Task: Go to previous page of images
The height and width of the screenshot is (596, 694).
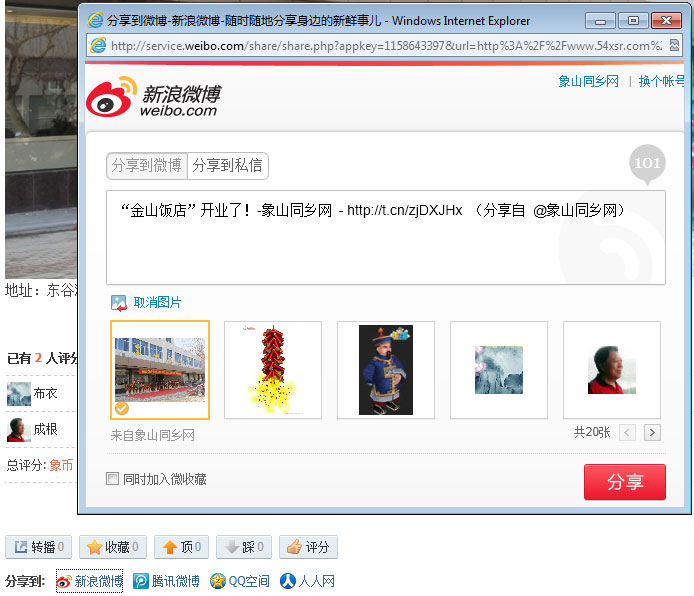Action: 627,433
